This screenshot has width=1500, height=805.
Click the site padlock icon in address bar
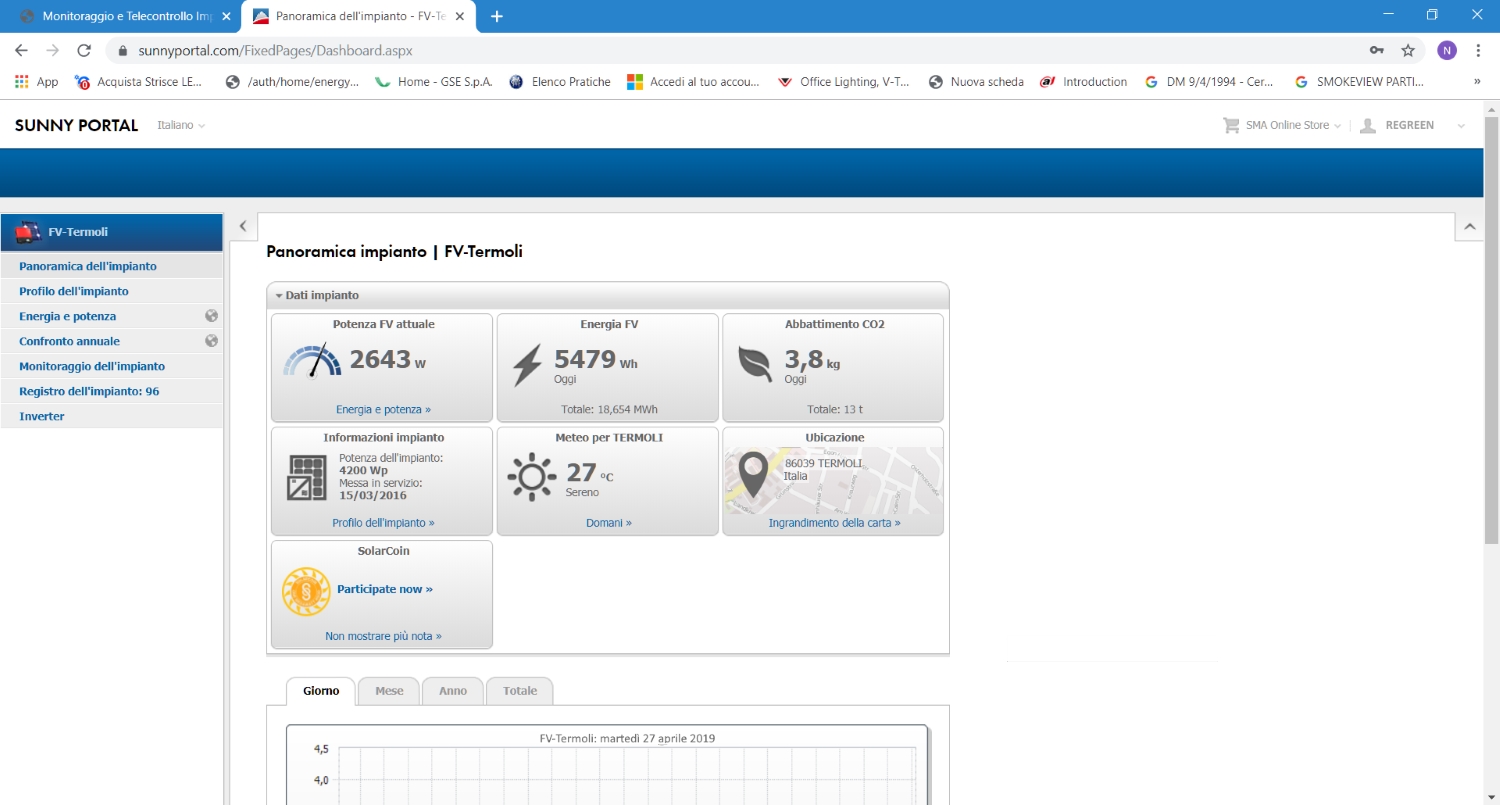coord(123,50)
